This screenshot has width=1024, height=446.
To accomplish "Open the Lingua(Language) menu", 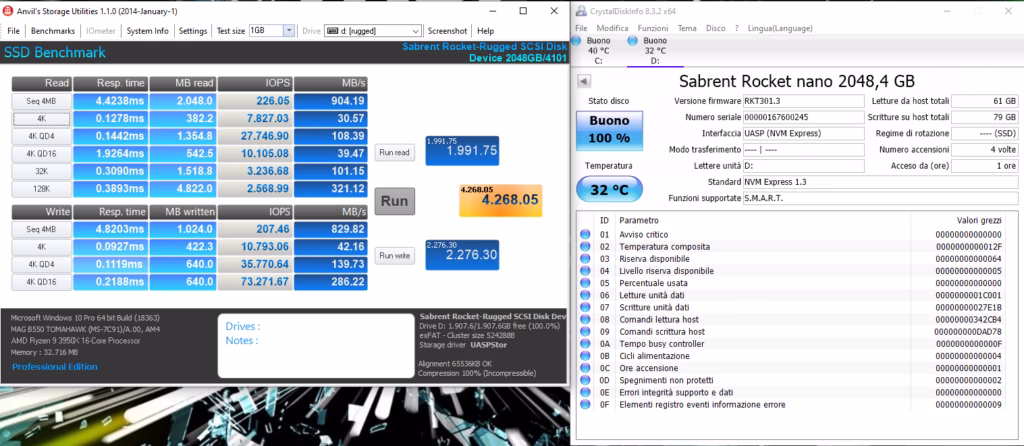I will 780,28.
